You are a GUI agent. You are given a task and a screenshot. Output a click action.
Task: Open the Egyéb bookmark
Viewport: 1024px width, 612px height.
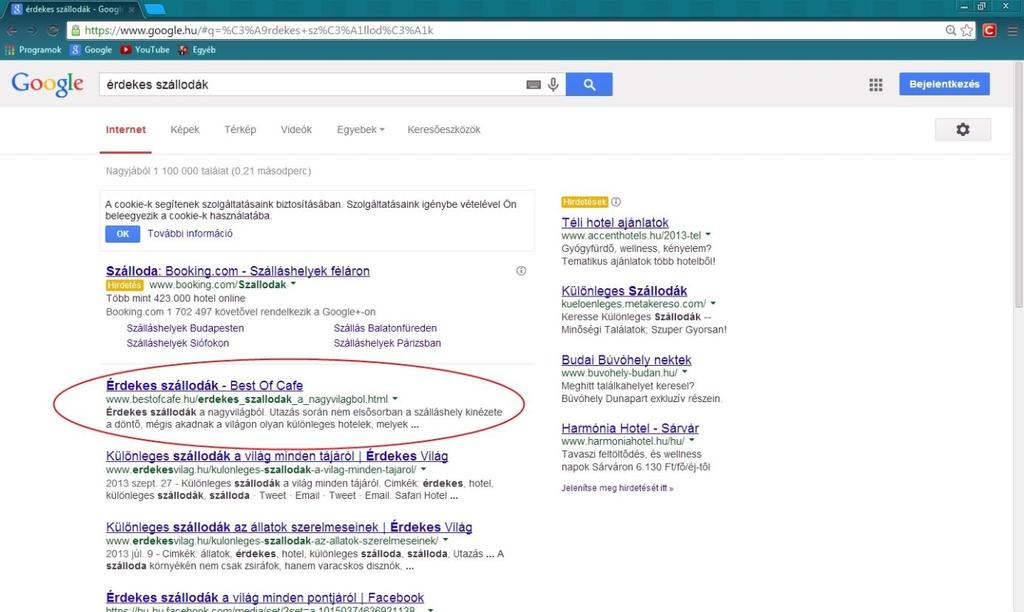(x=197, y=50)
